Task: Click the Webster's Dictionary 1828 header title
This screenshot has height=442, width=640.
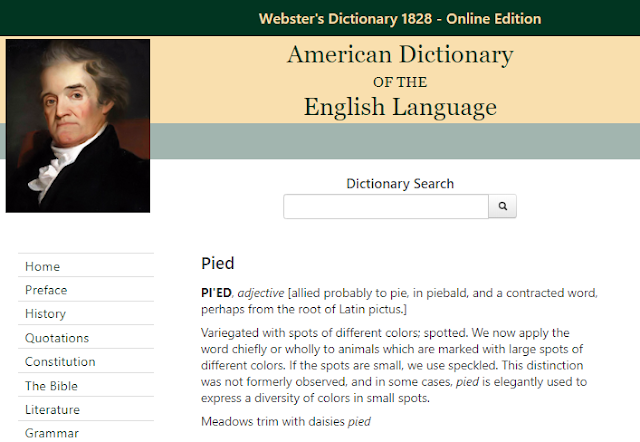Action: coord(400,19)
